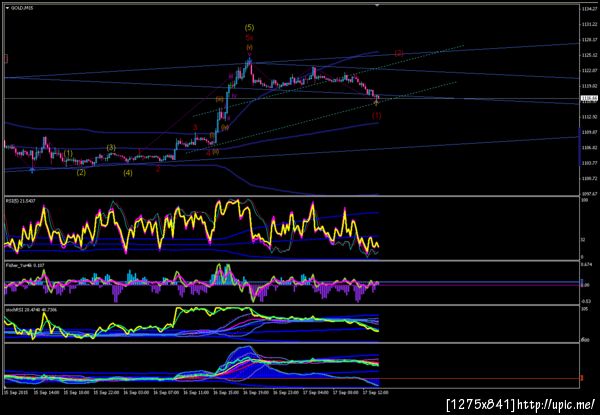Click the blue vertical bar on price axis
The height and width of the screenshot is (415, 600).
click(579, 147)
